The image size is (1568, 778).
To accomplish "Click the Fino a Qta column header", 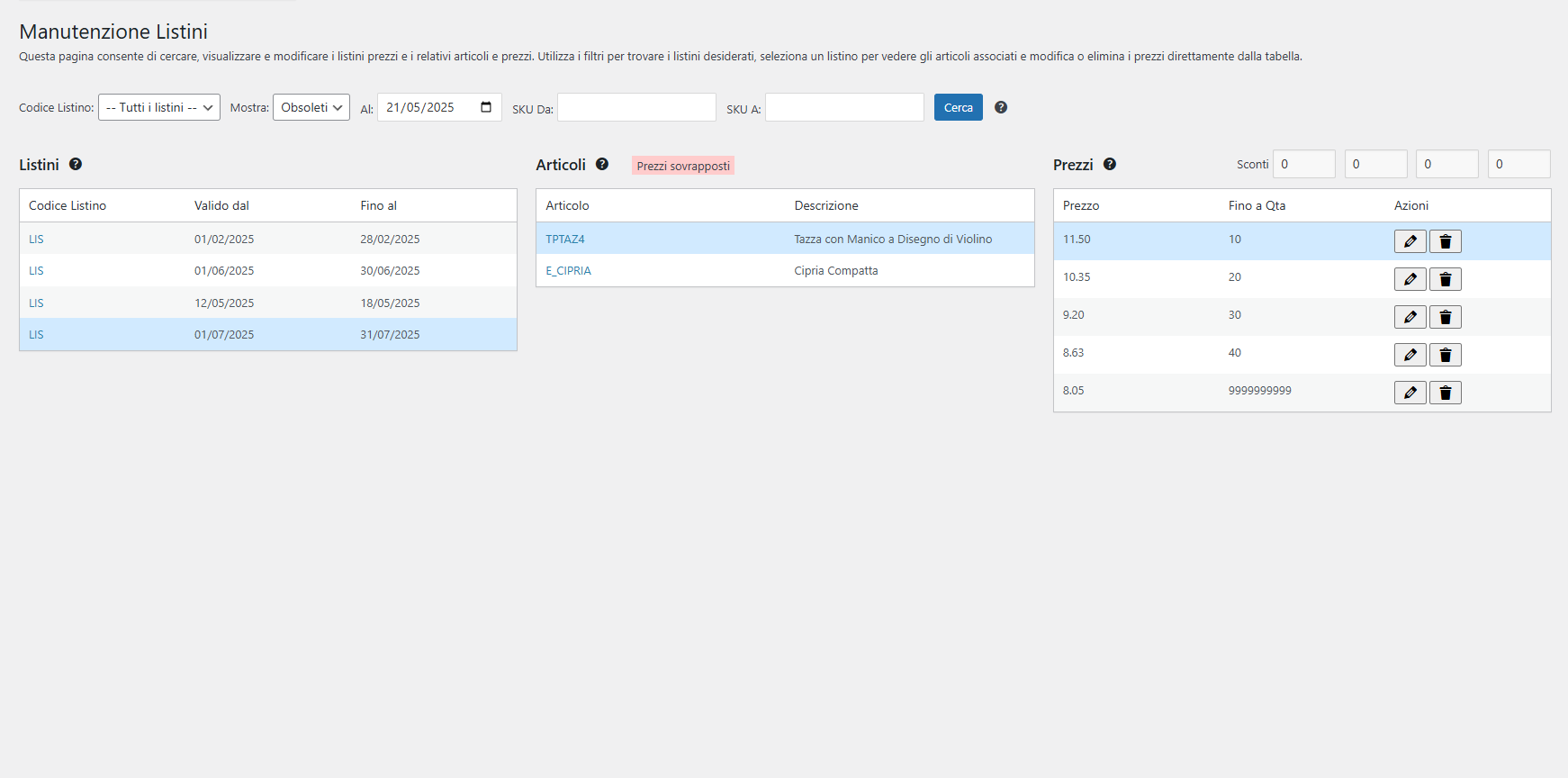I will pyautogui.click(x=1257, y=205).
